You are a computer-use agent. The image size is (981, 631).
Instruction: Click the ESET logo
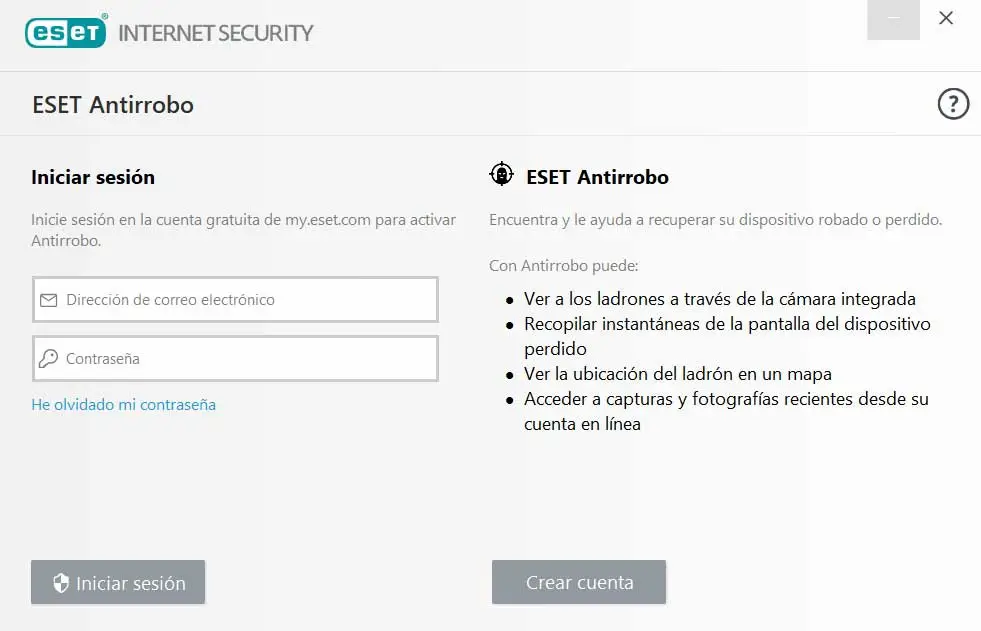65,32
